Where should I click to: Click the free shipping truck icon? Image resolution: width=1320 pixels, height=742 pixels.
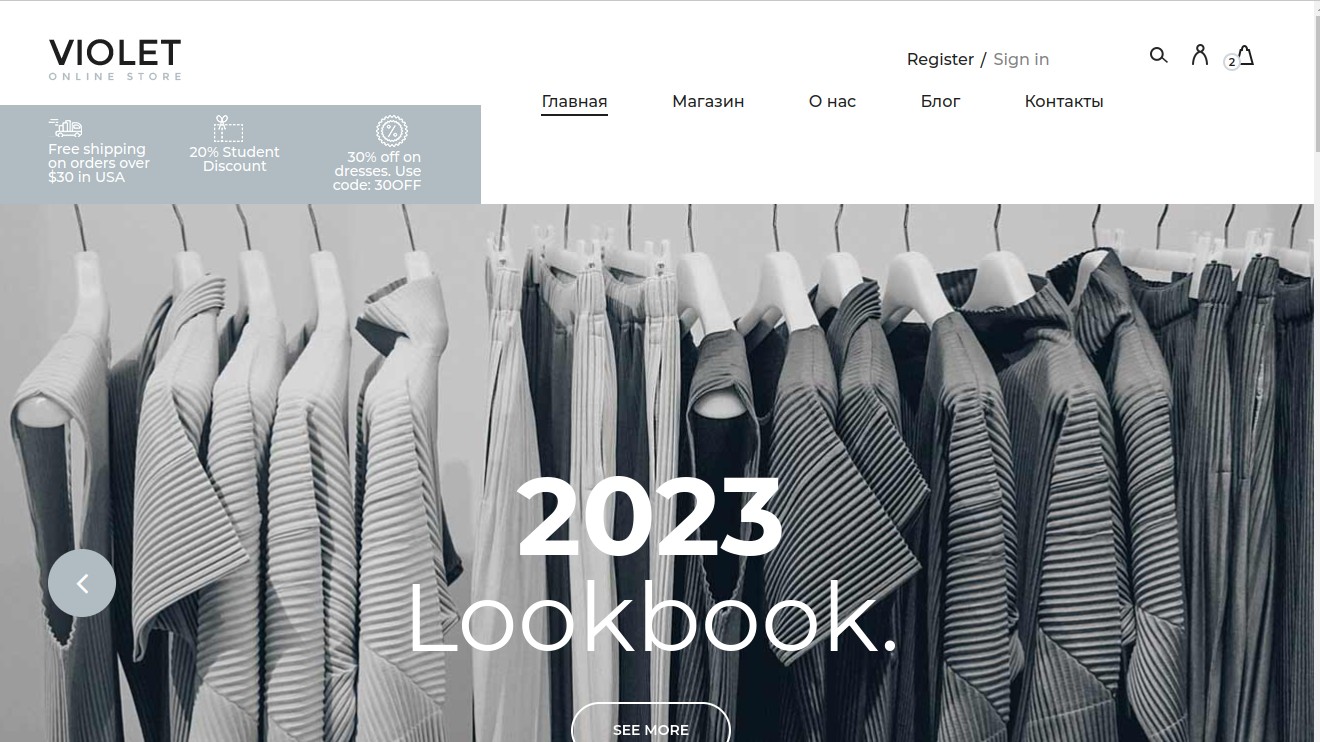[x=66, y=128]
